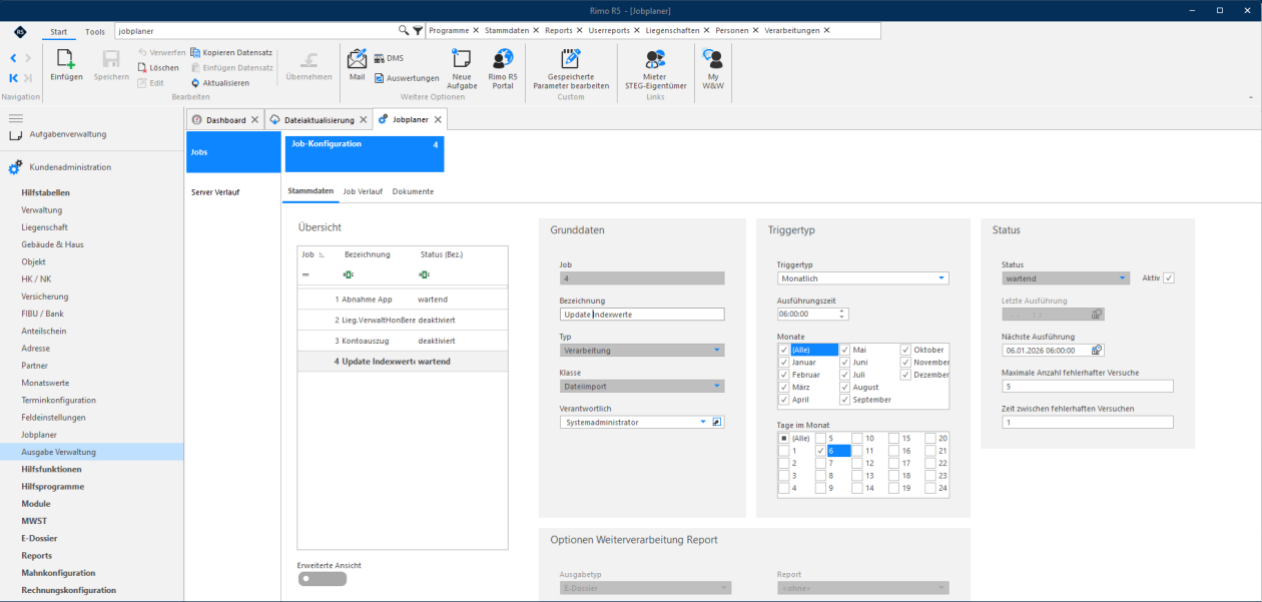Click the Bezeichnung input field
The height and width of the screenshot is (602, 1262).
[641, 314]
